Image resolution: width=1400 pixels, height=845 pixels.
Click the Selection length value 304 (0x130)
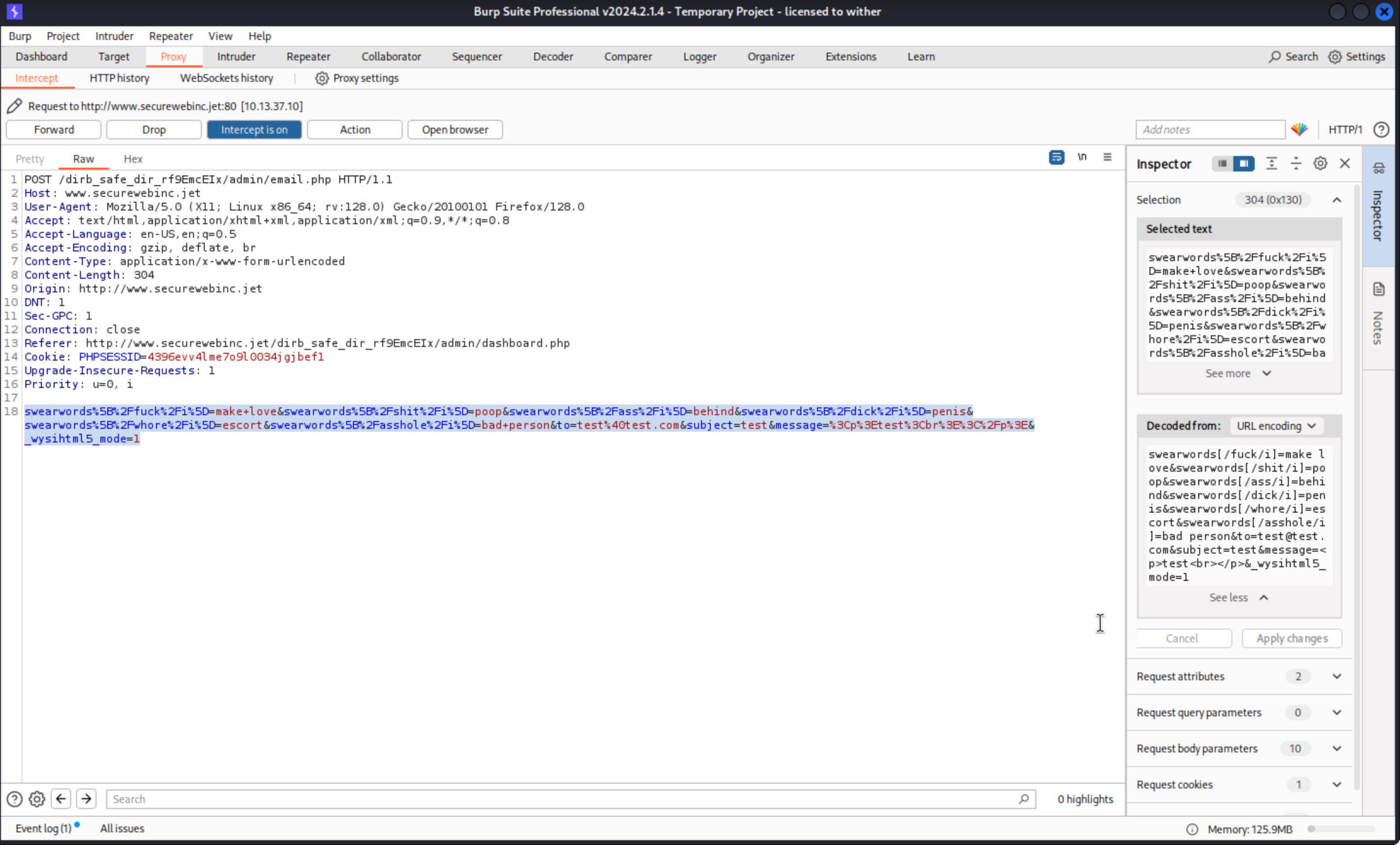point(1273,200)
